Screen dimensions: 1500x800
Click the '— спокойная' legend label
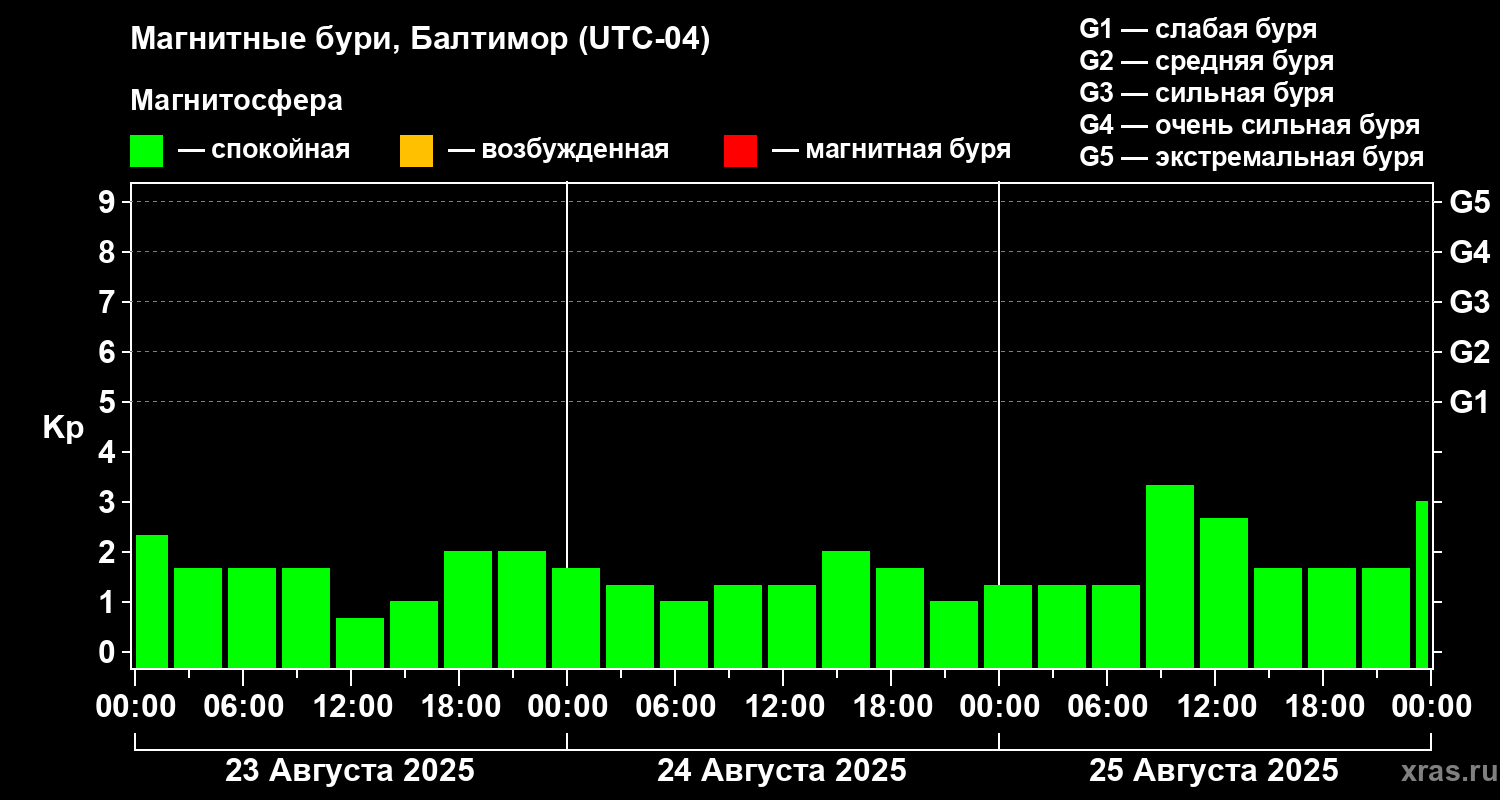click(264, 150)
